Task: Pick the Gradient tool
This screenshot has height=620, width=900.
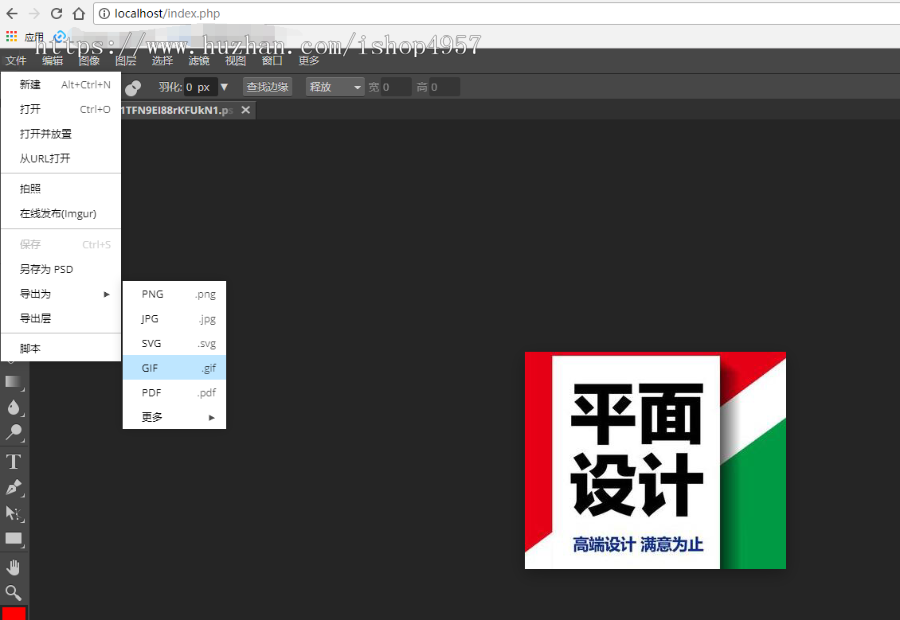Action: coord(13,382)
